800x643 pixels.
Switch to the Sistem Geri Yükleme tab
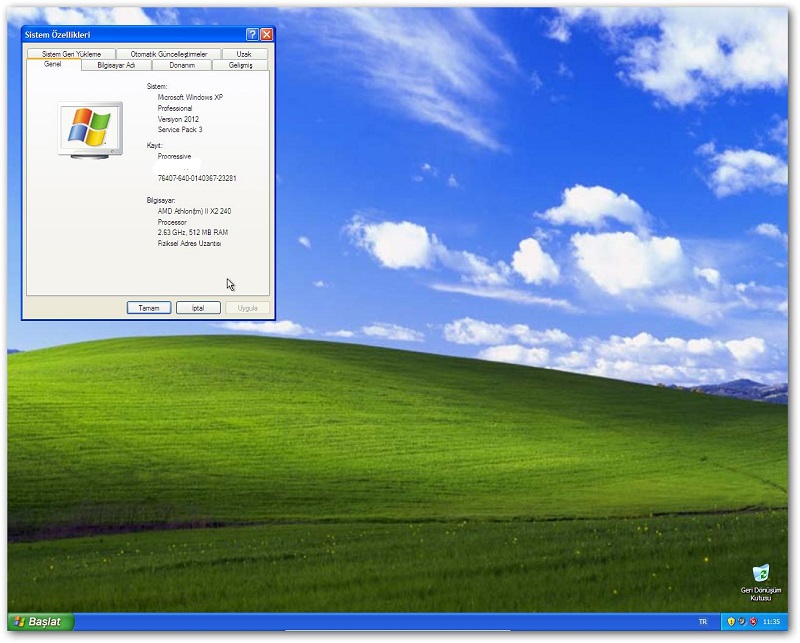pyautogui.click(x=71, y=54)
